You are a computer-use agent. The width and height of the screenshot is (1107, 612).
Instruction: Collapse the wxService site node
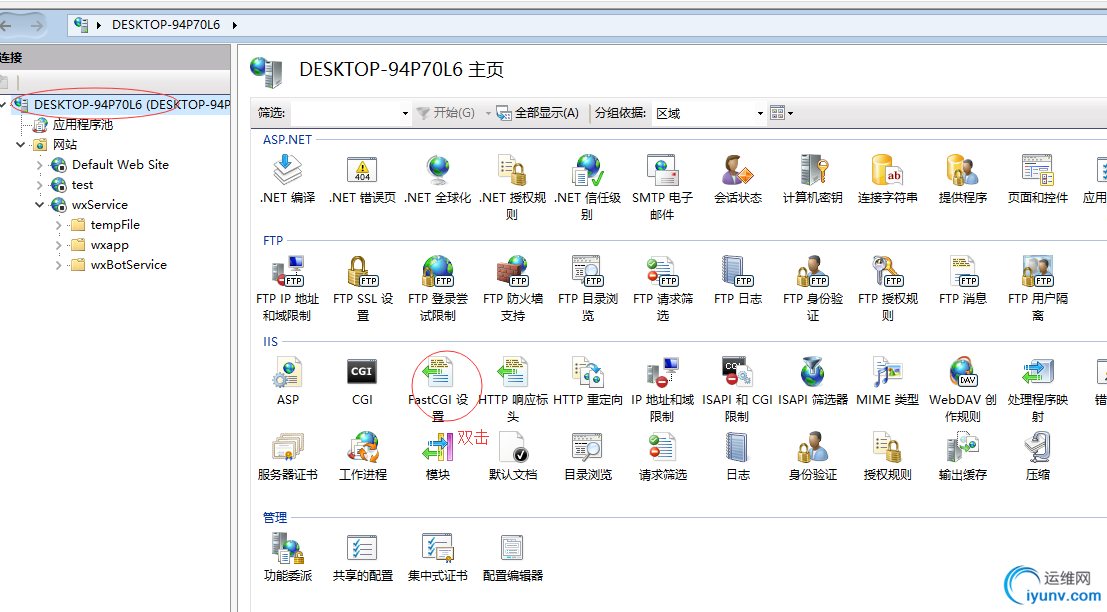coord(40,205)
